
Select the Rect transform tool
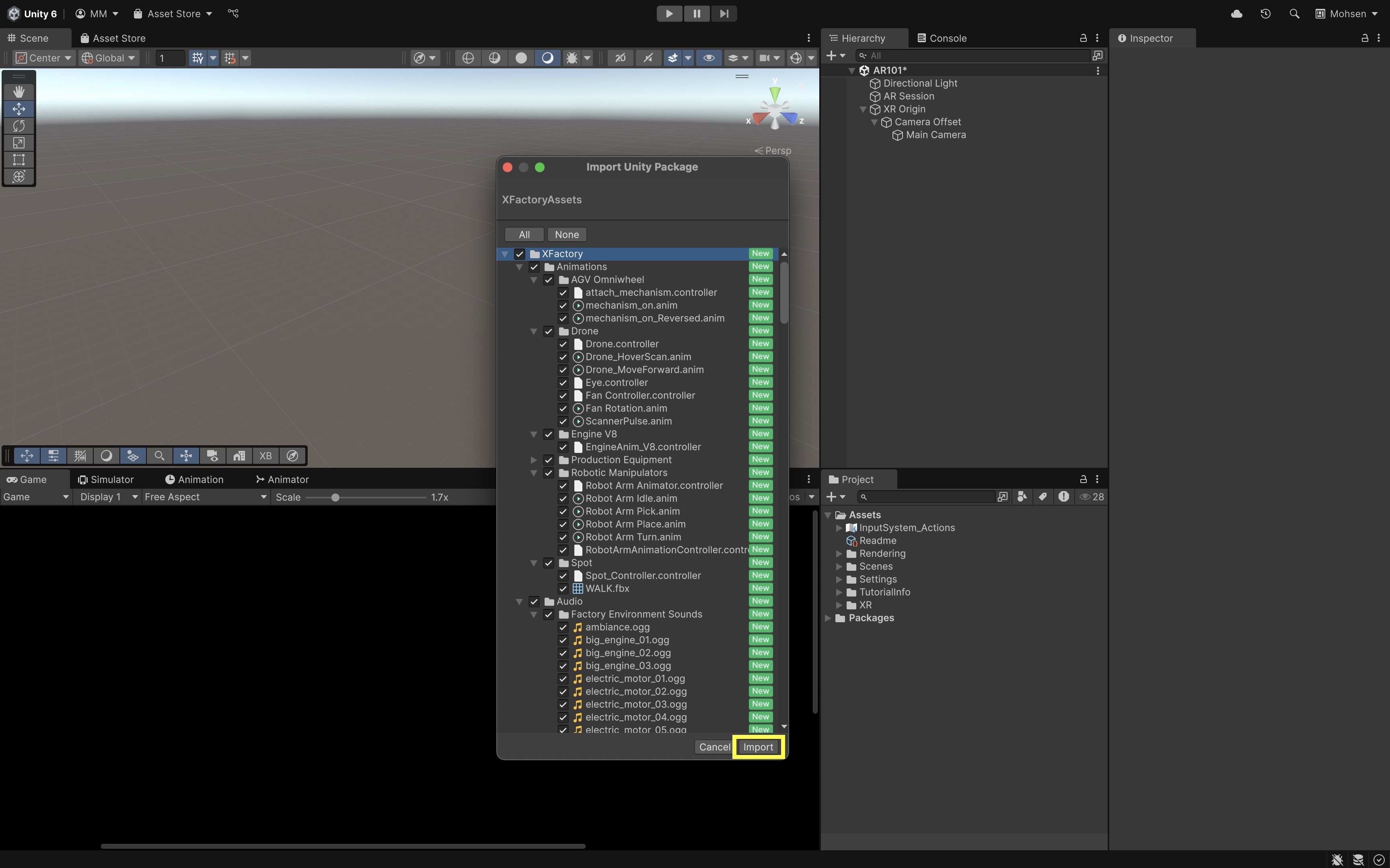coord(19,160)
